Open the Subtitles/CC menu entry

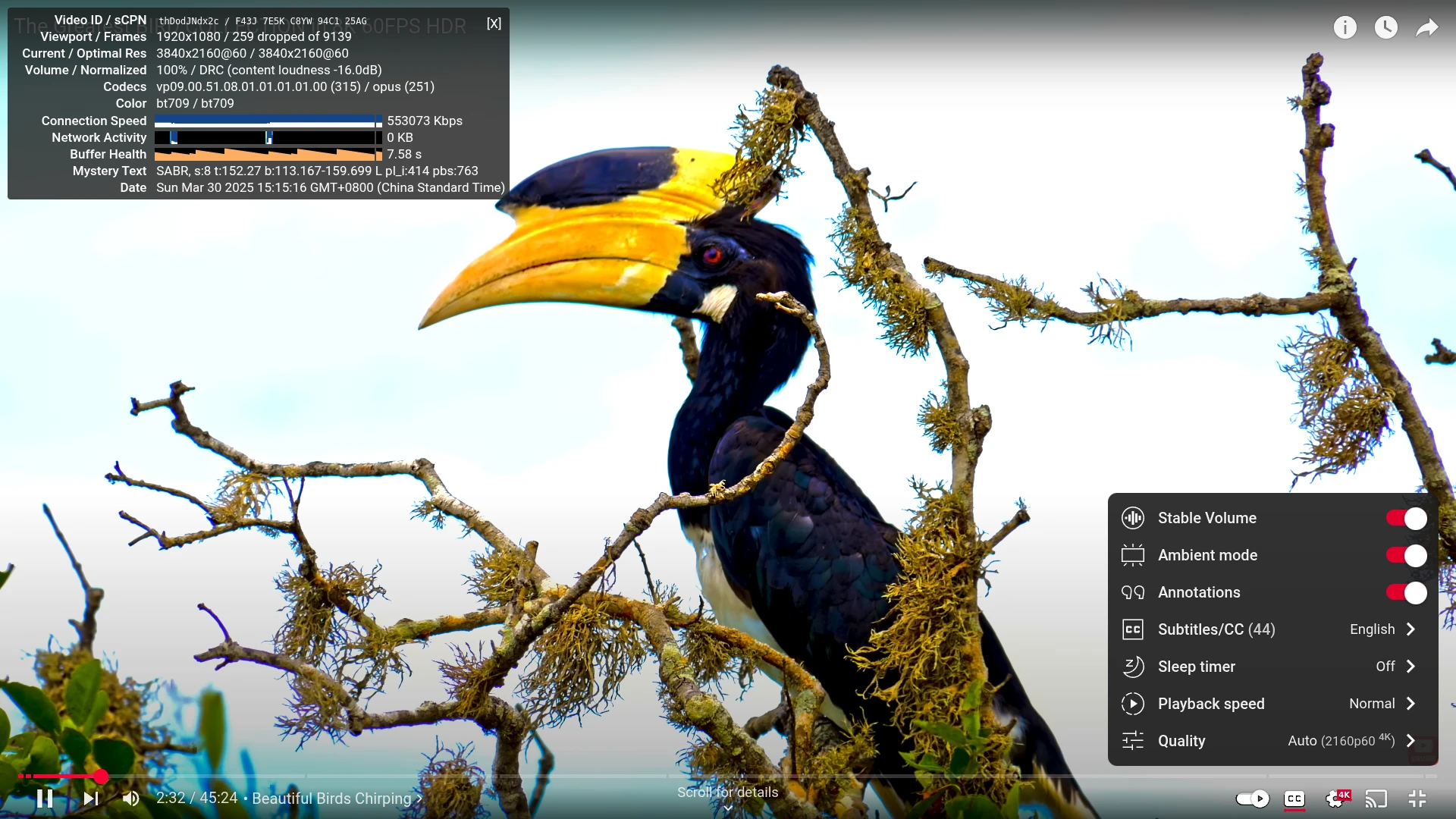tap(1272, 629)
